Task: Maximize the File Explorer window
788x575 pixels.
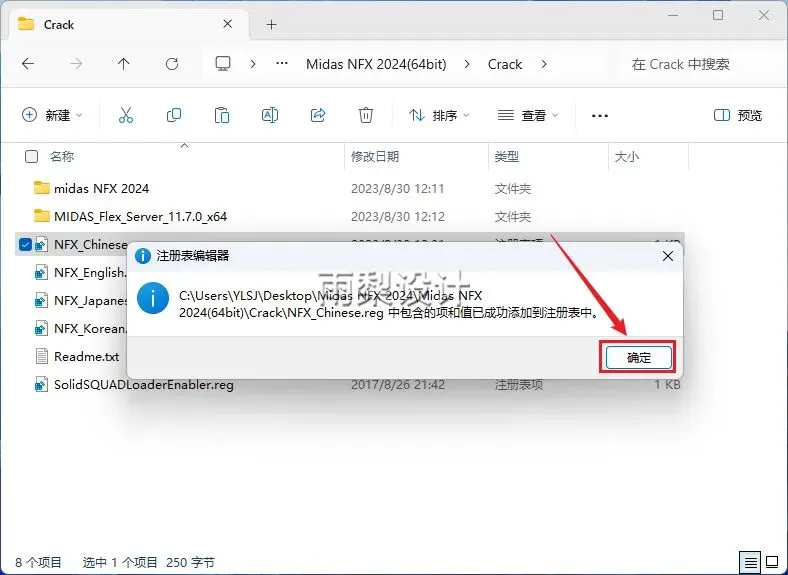Action: tap(718, 15)
